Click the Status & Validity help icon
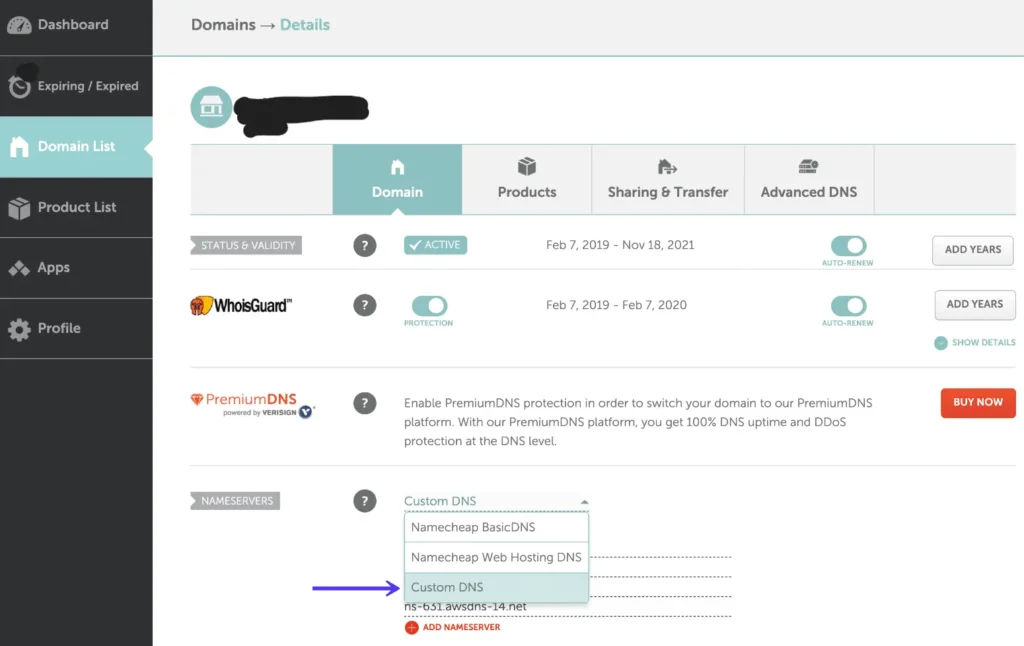This screenshot has height=646, width=1024. coord(365,245)
